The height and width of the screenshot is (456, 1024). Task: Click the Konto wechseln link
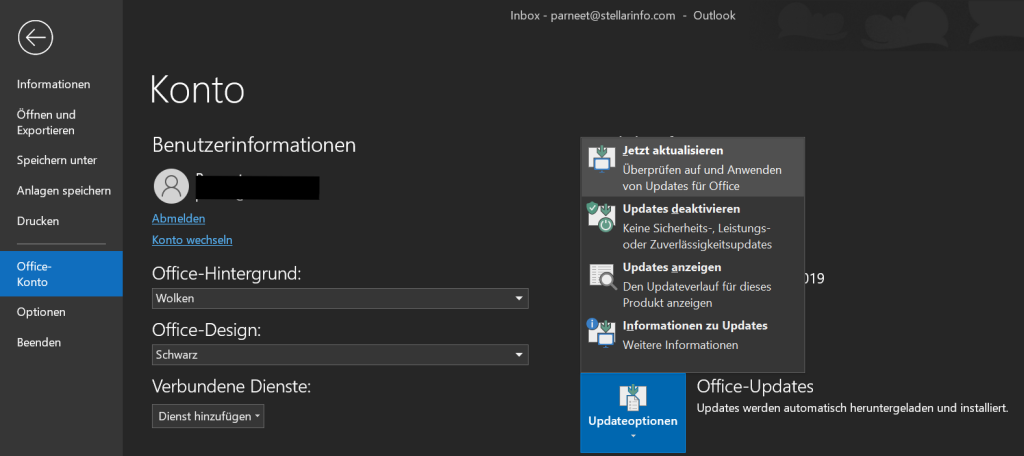point(192,240)
